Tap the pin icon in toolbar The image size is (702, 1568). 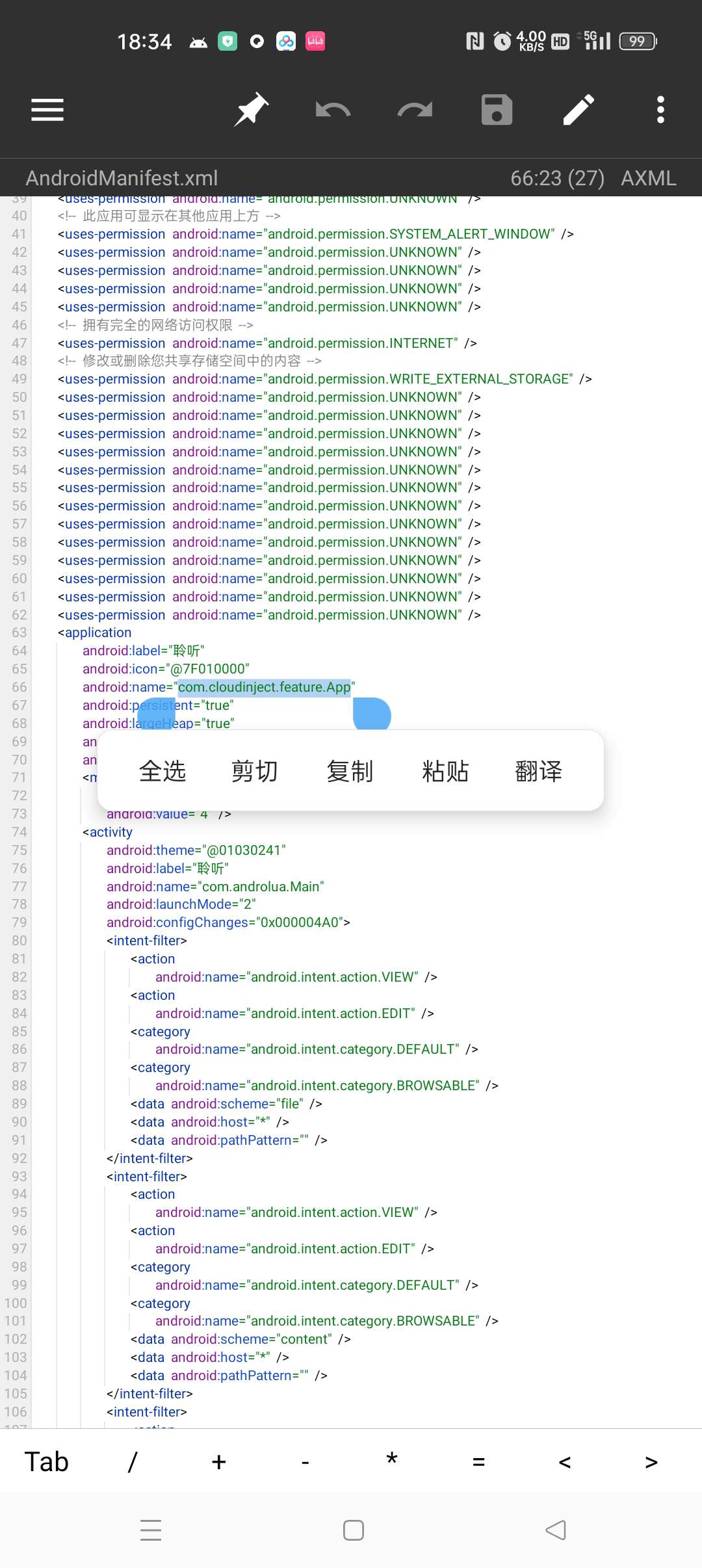point(251,110)
